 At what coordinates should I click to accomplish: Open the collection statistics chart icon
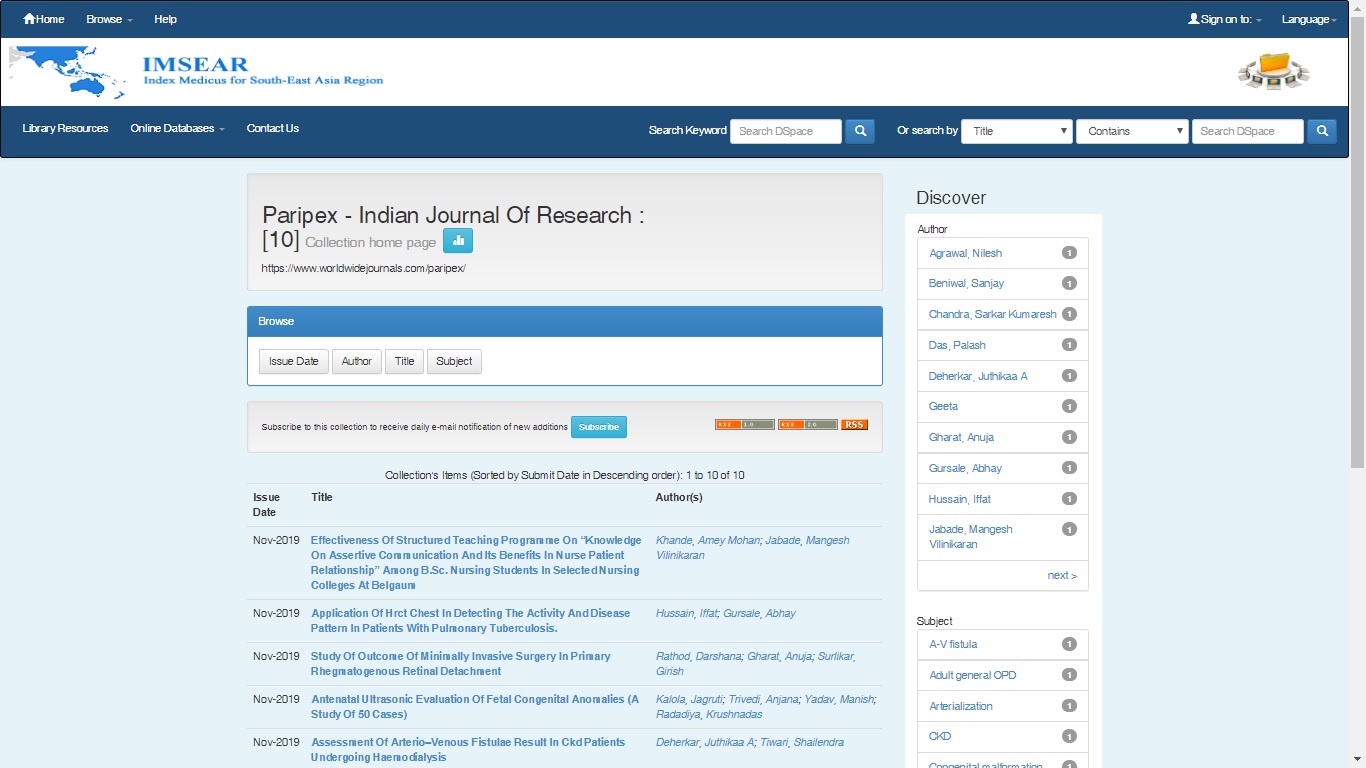click(x=457, y=241)
